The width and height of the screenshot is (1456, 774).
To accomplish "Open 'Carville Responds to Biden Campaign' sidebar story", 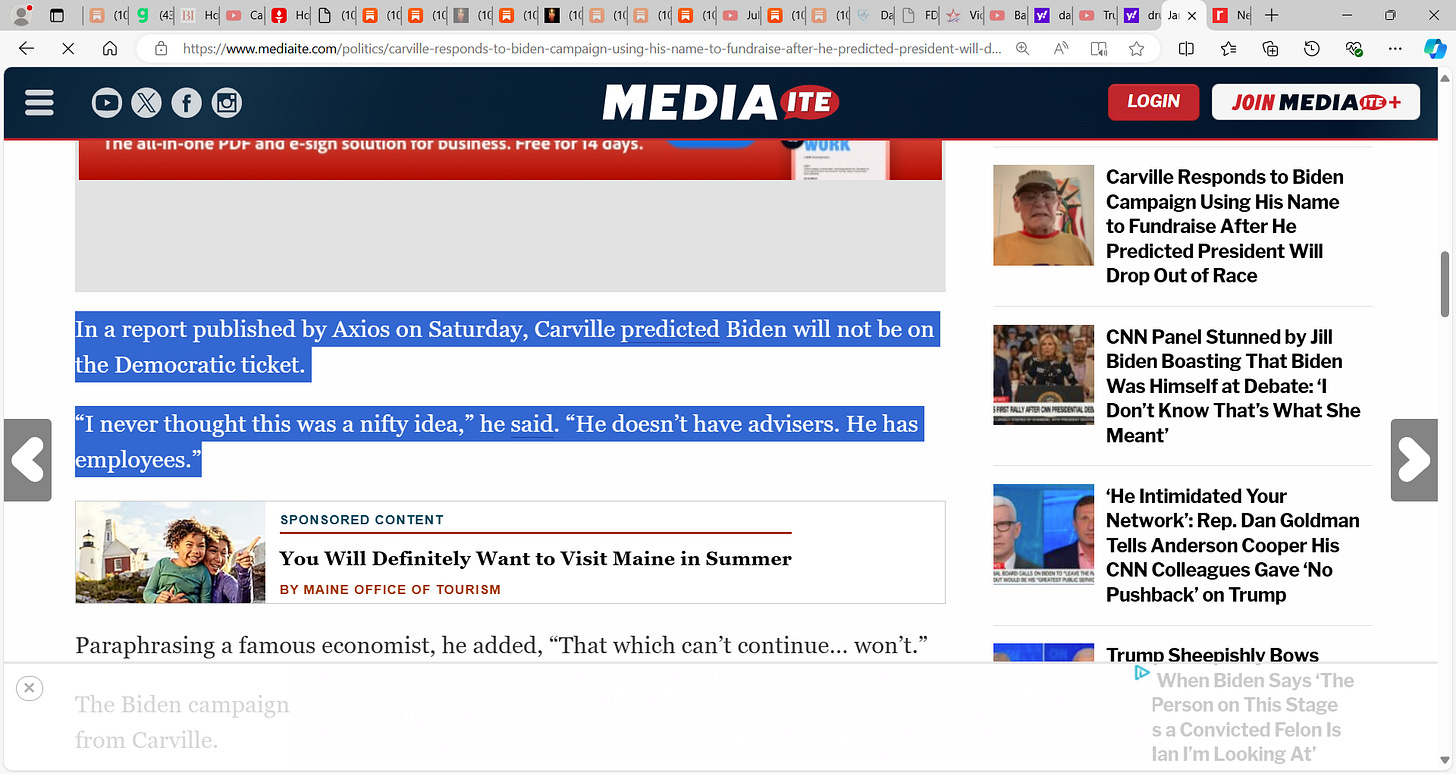I will tap(1225, 226).
